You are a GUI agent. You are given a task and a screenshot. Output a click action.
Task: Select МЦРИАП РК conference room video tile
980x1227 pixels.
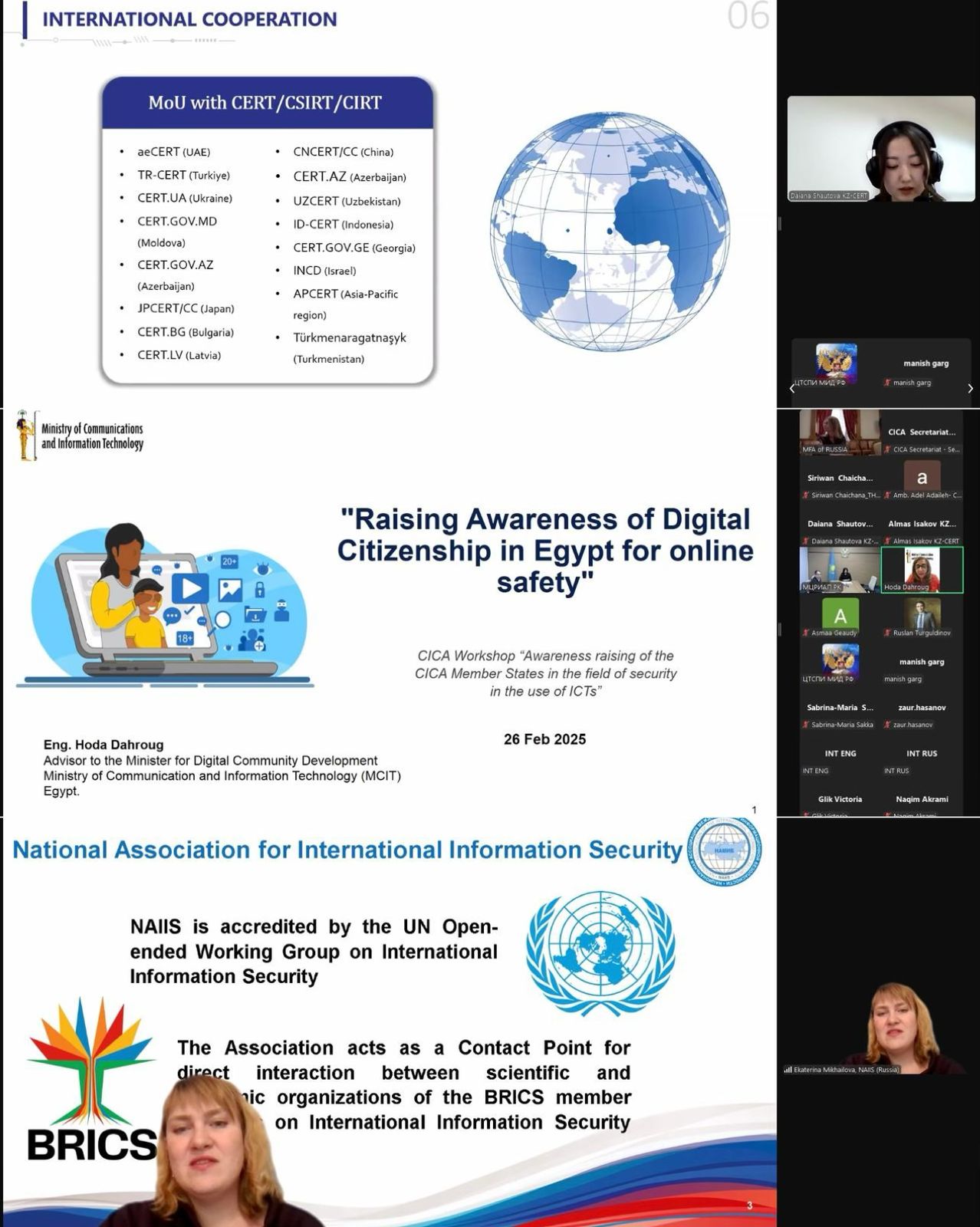[840, 570]
